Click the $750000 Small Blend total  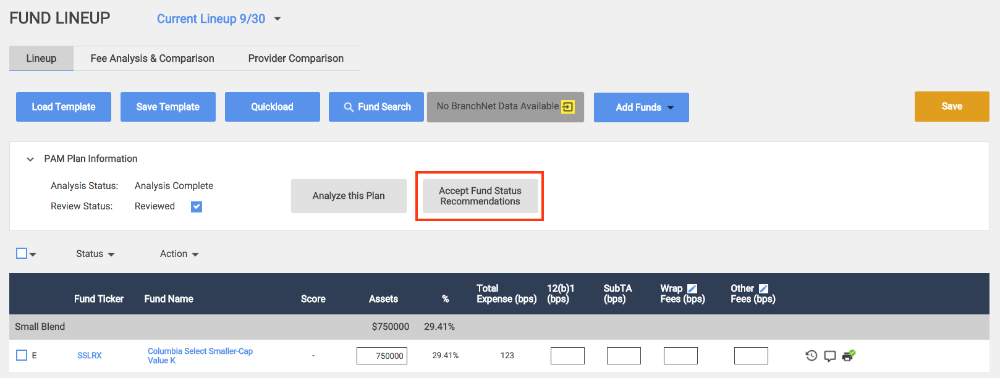tap(390, 327)
